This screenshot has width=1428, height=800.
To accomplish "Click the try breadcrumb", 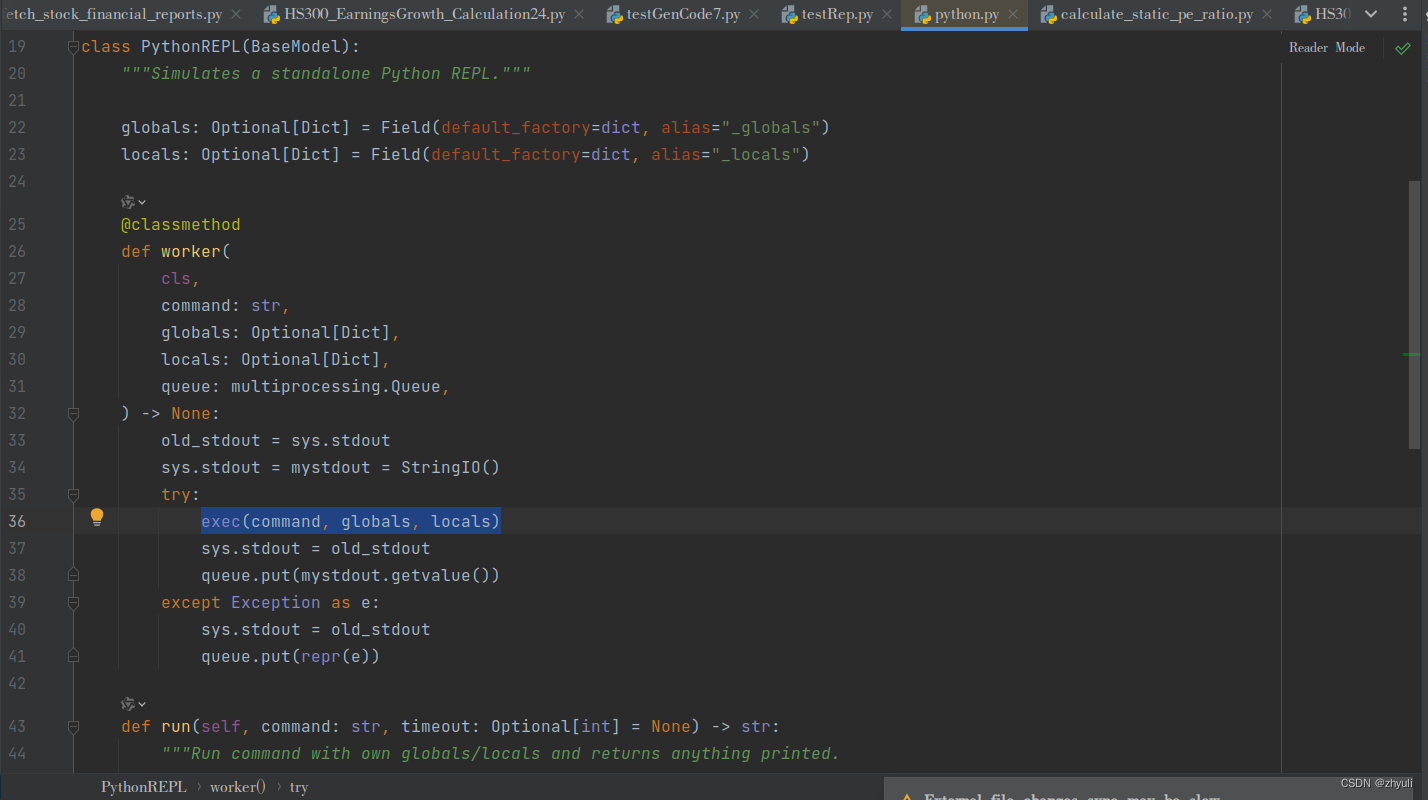I will point(299,787).
